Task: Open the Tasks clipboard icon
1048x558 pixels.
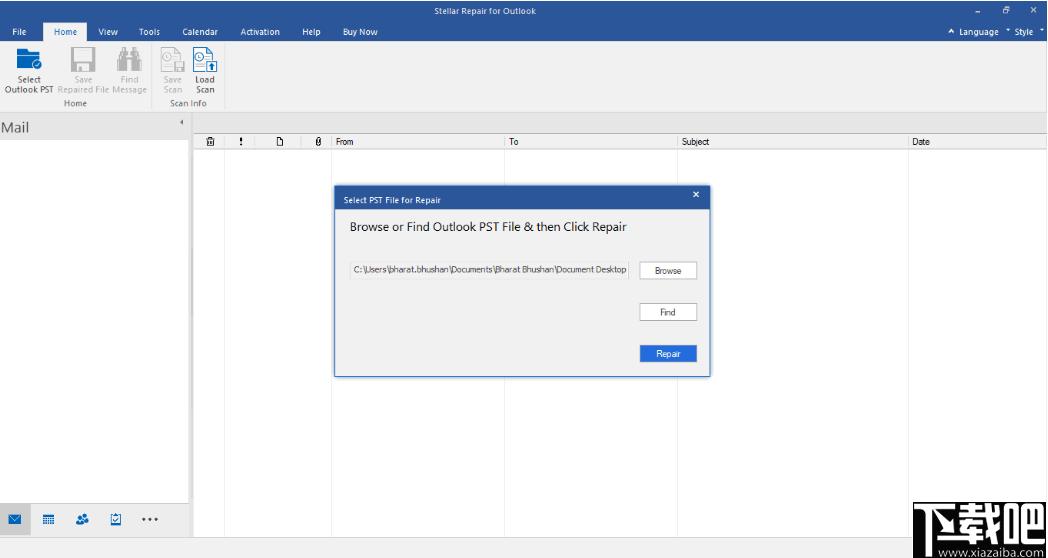Action: tap(116, 519)
